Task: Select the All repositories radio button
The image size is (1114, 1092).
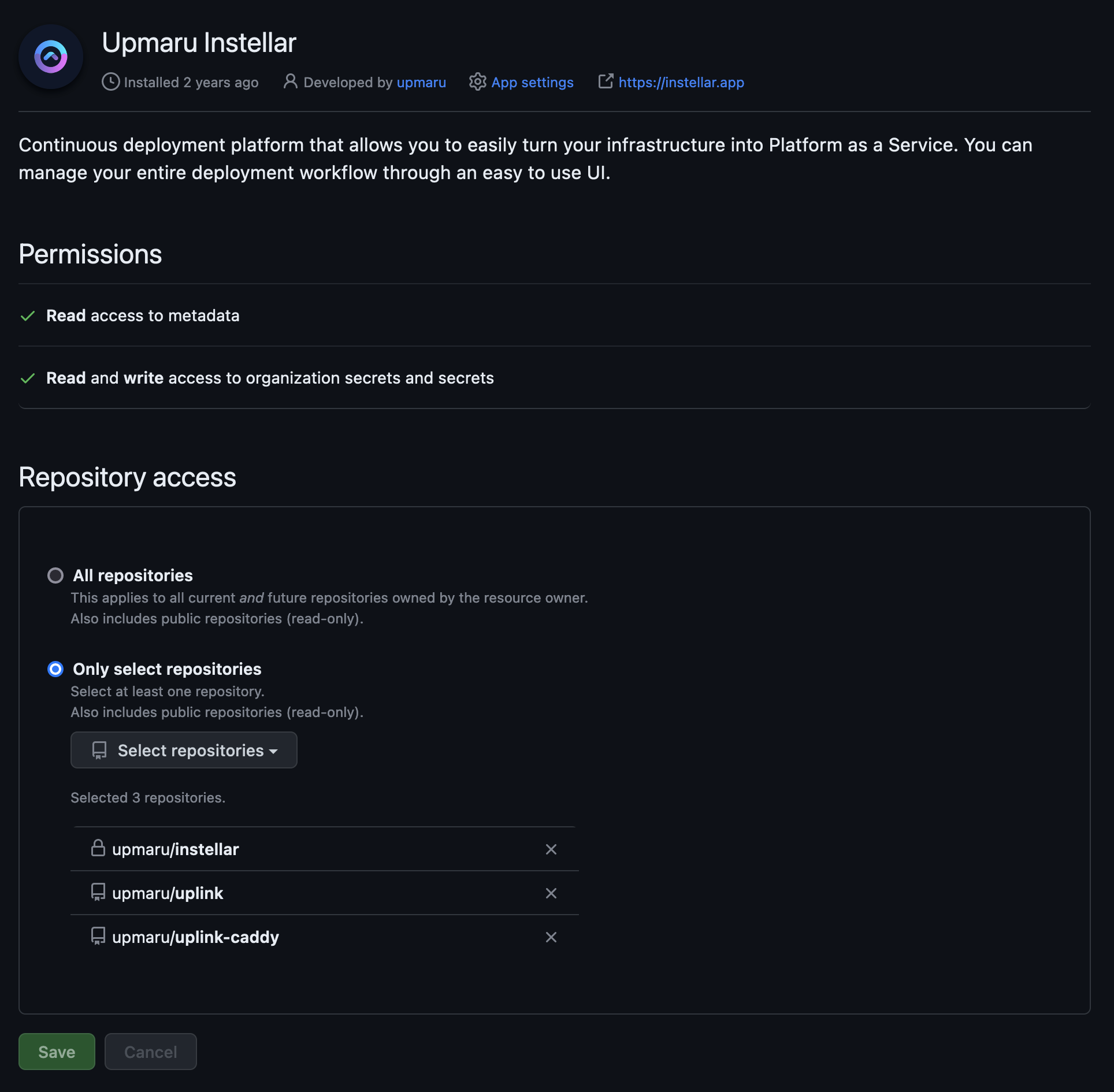Action: [55, 575]
